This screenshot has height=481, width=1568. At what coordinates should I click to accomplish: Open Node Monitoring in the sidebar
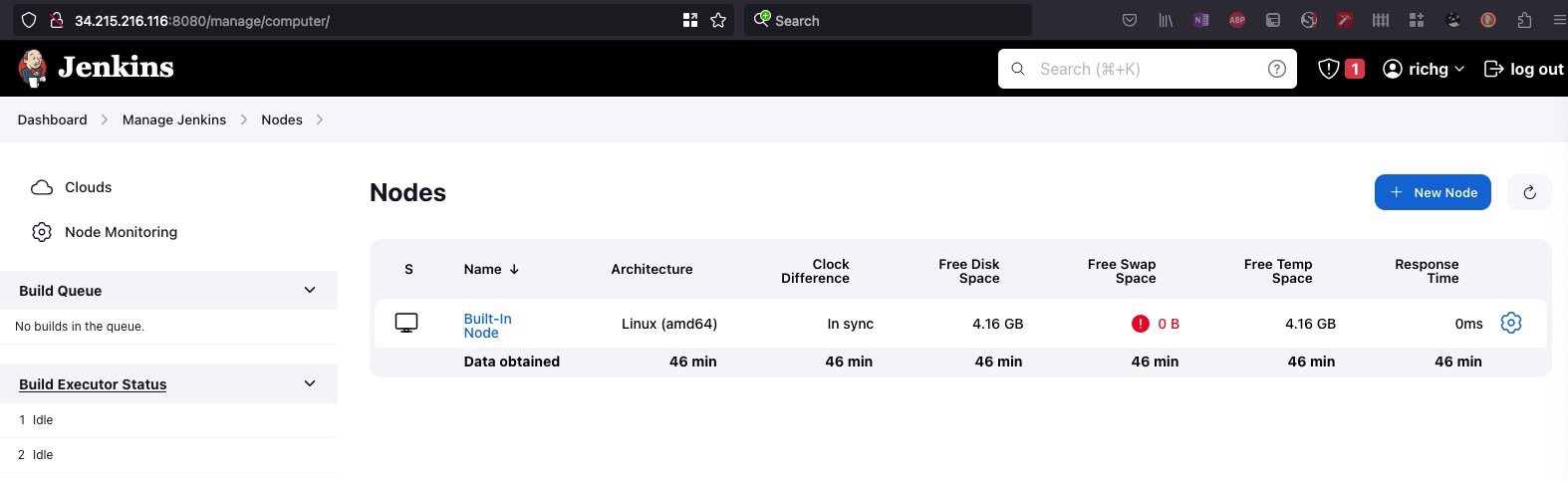pyautogui.click(x=105, y=232)
